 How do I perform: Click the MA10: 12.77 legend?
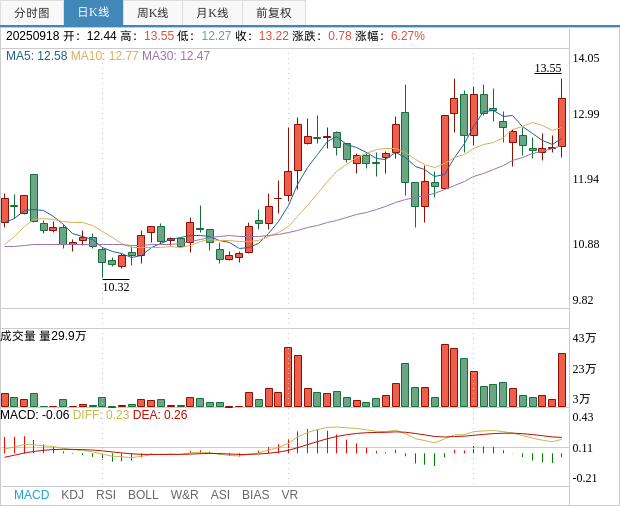(104, 56)
